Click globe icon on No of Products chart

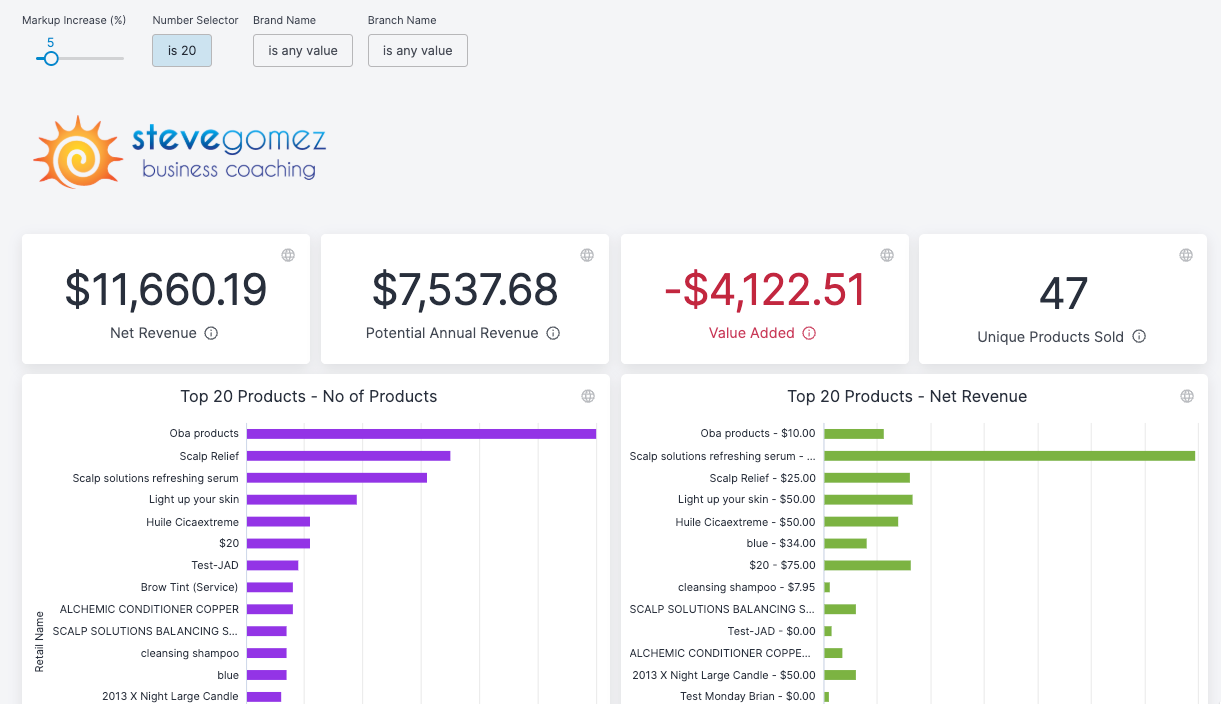pos(588,396)
